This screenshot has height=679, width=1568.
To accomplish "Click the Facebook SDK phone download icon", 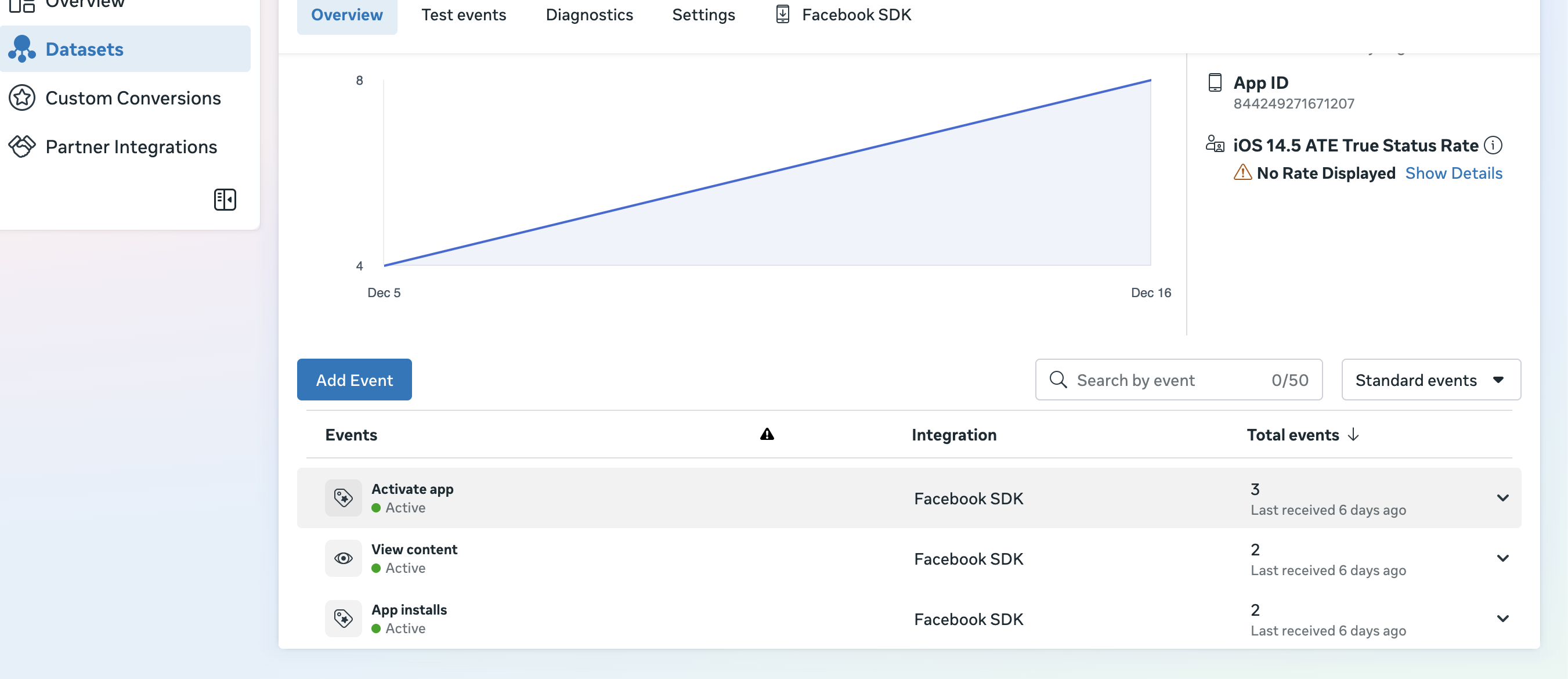I will pos(783,14).
